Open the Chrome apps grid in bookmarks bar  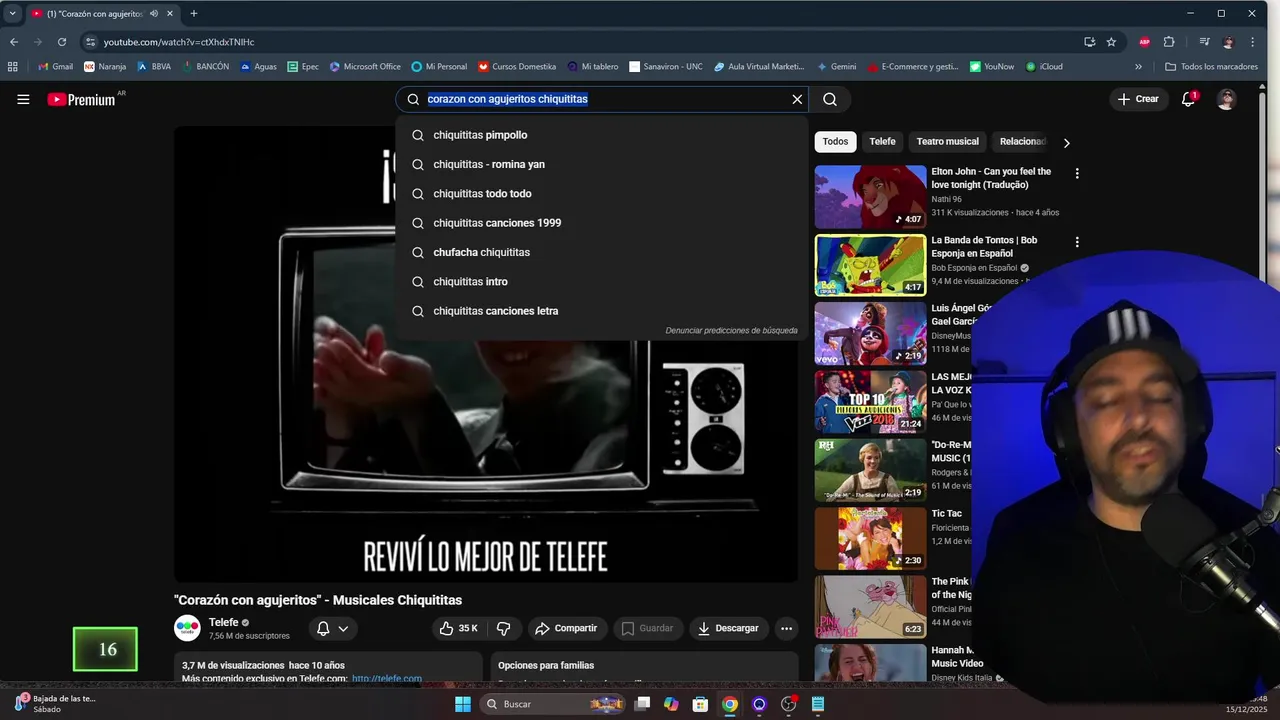(12, 67)
